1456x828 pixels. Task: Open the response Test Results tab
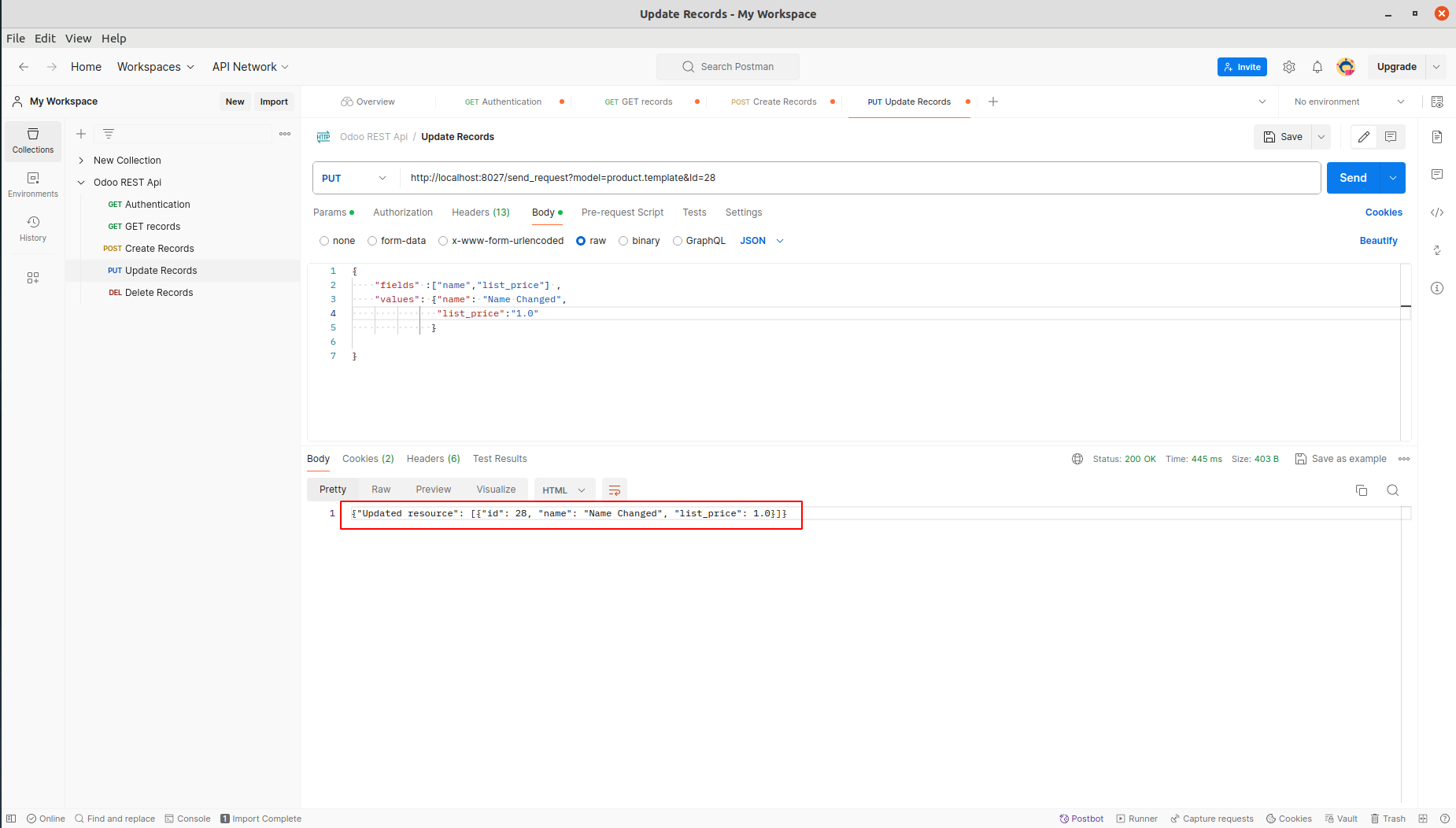pyautogui.click(x=500, y=459)
